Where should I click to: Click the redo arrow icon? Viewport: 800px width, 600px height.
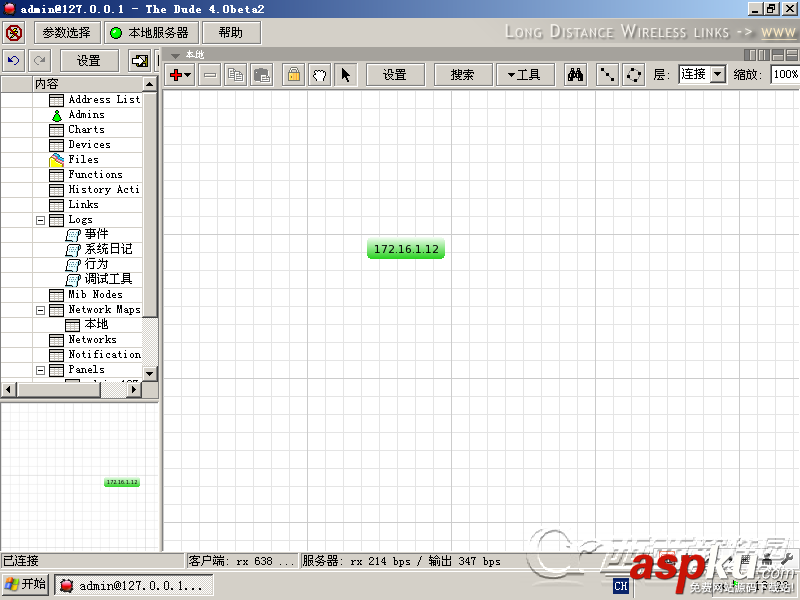(x=39, y=61)
